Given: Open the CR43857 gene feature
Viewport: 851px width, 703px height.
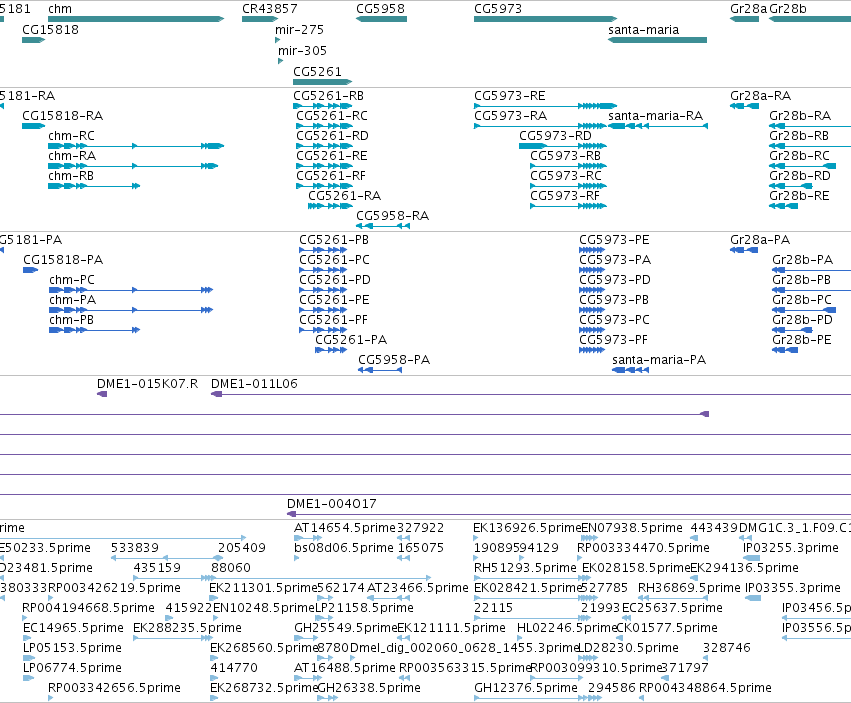Looking at the screenshot, I should (x=260, y=19).
